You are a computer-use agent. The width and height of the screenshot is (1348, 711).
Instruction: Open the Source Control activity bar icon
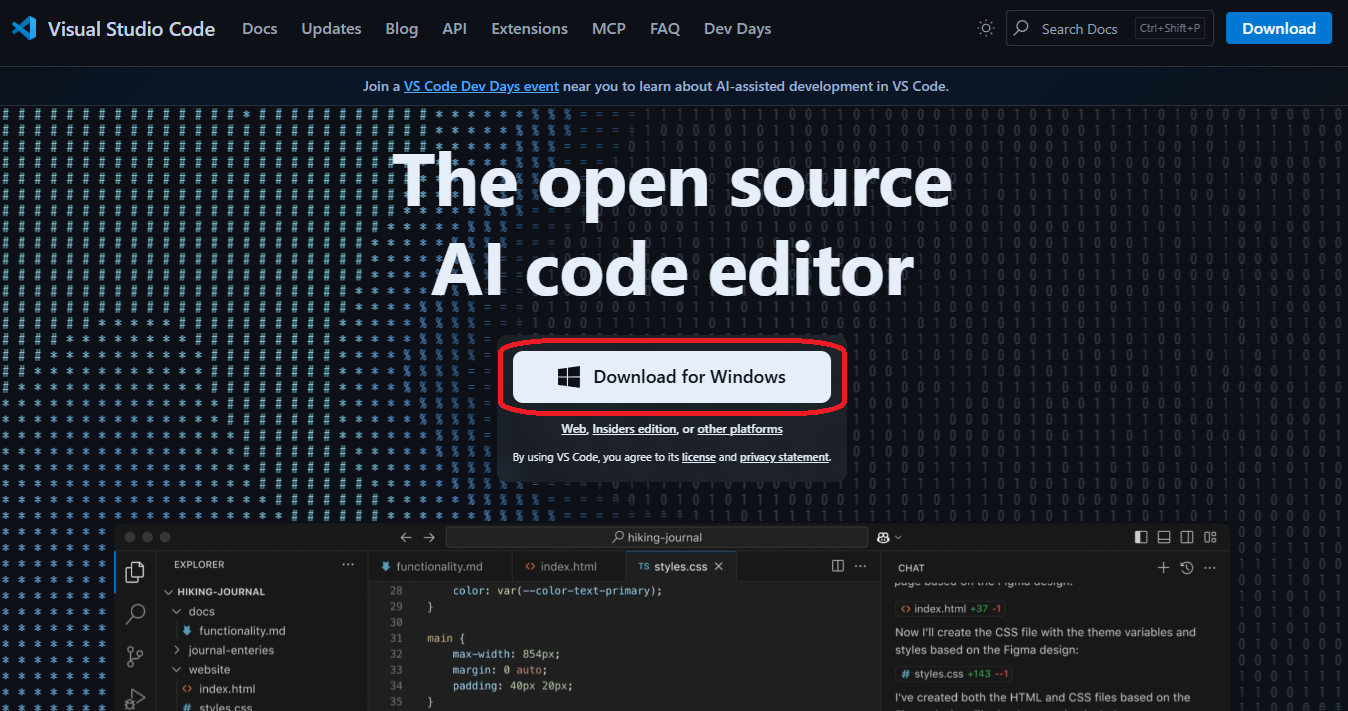point(135,656)
